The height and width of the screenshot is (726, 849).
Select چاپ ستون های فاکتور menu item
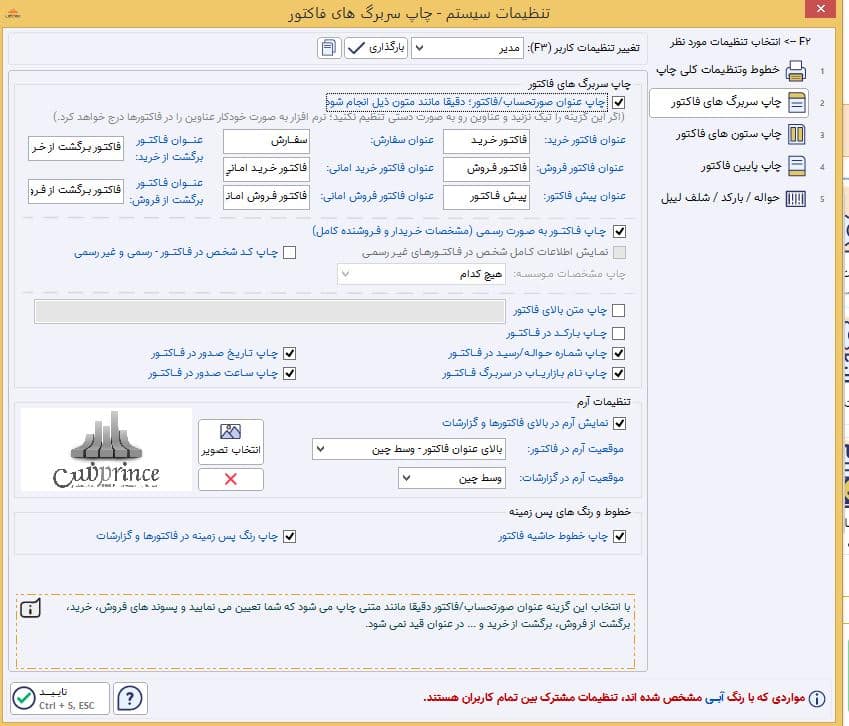pos(728,134)
